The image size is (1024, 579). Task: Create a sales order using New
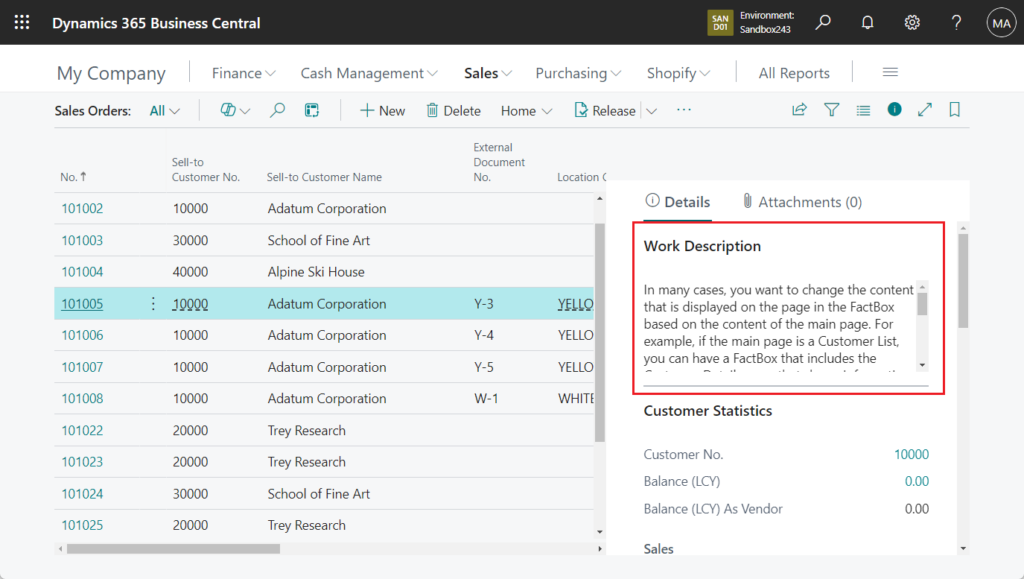(382, 110)
